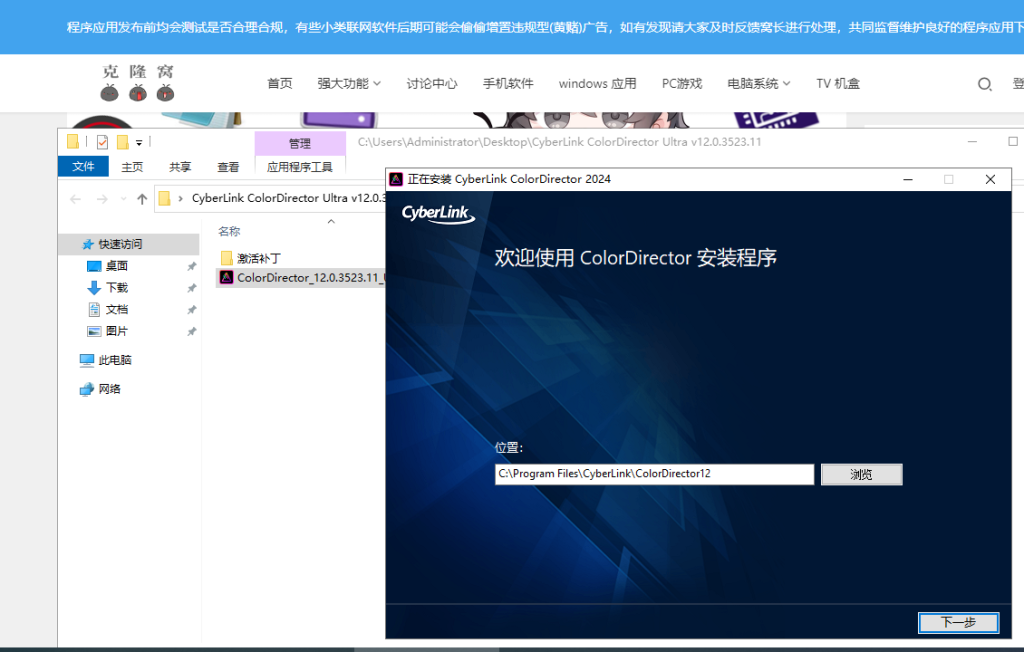The height and width of the screenshot is (652, 1024).
Task: Go to the 首页 website link
Action: pyautogui.click(x=280, y=84)
